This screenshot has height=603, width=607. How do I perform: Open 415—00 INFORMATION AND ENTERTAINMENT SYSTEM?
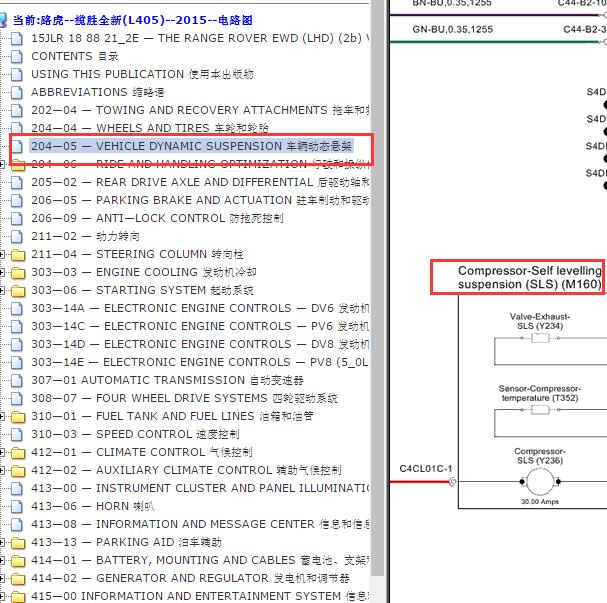200,596
